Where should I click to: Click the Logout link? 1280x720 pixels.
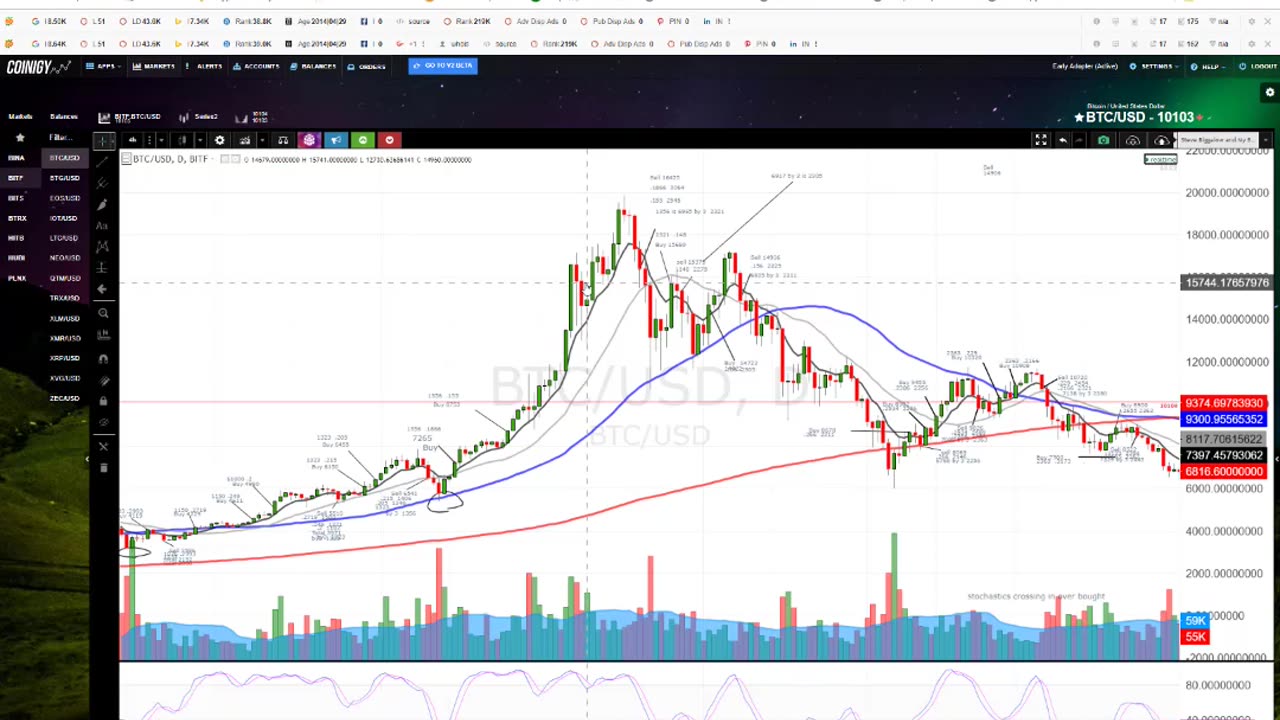click(x=1257, y=66)
